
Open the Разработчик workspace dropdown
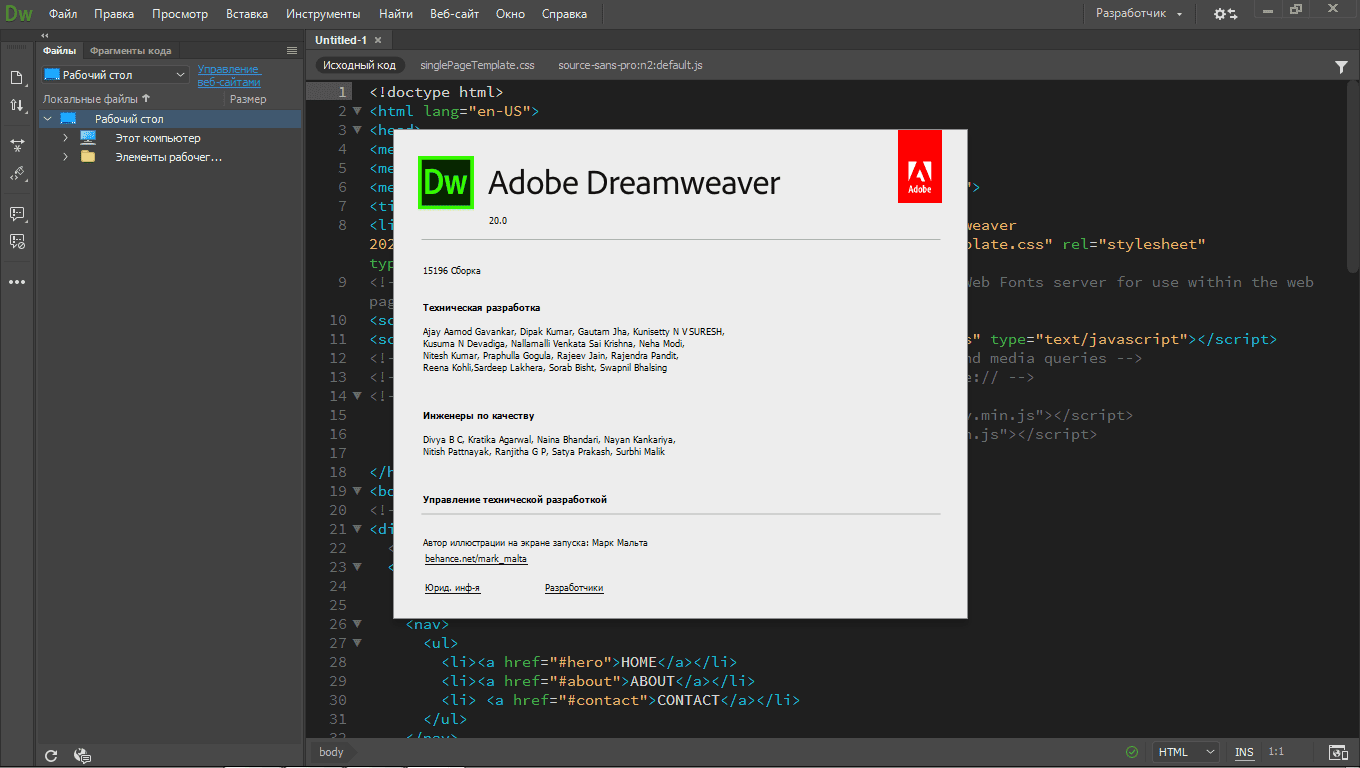pos(1139,14)
